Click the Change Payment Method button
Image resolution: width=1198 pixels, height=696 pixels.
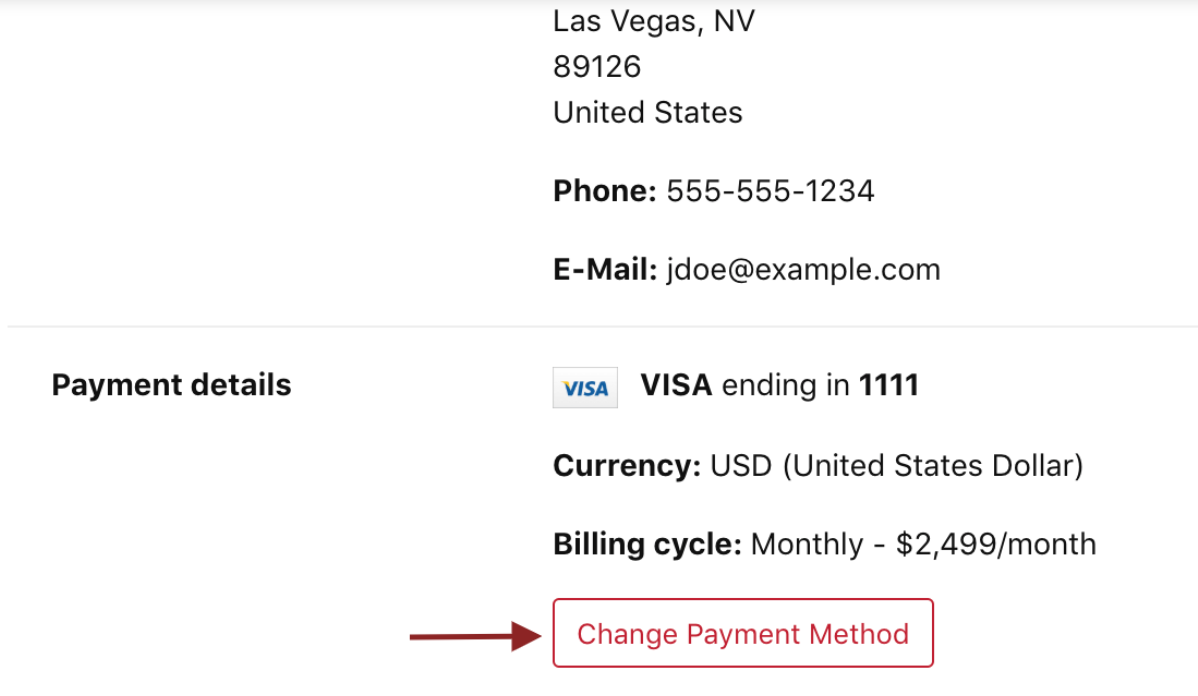[743, 633]
